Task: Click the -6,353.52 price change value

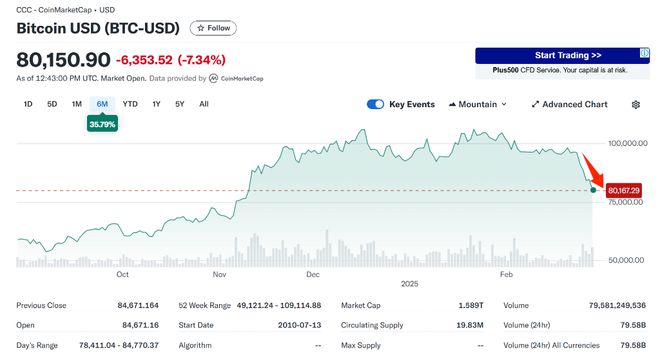Action: point(144,60)
